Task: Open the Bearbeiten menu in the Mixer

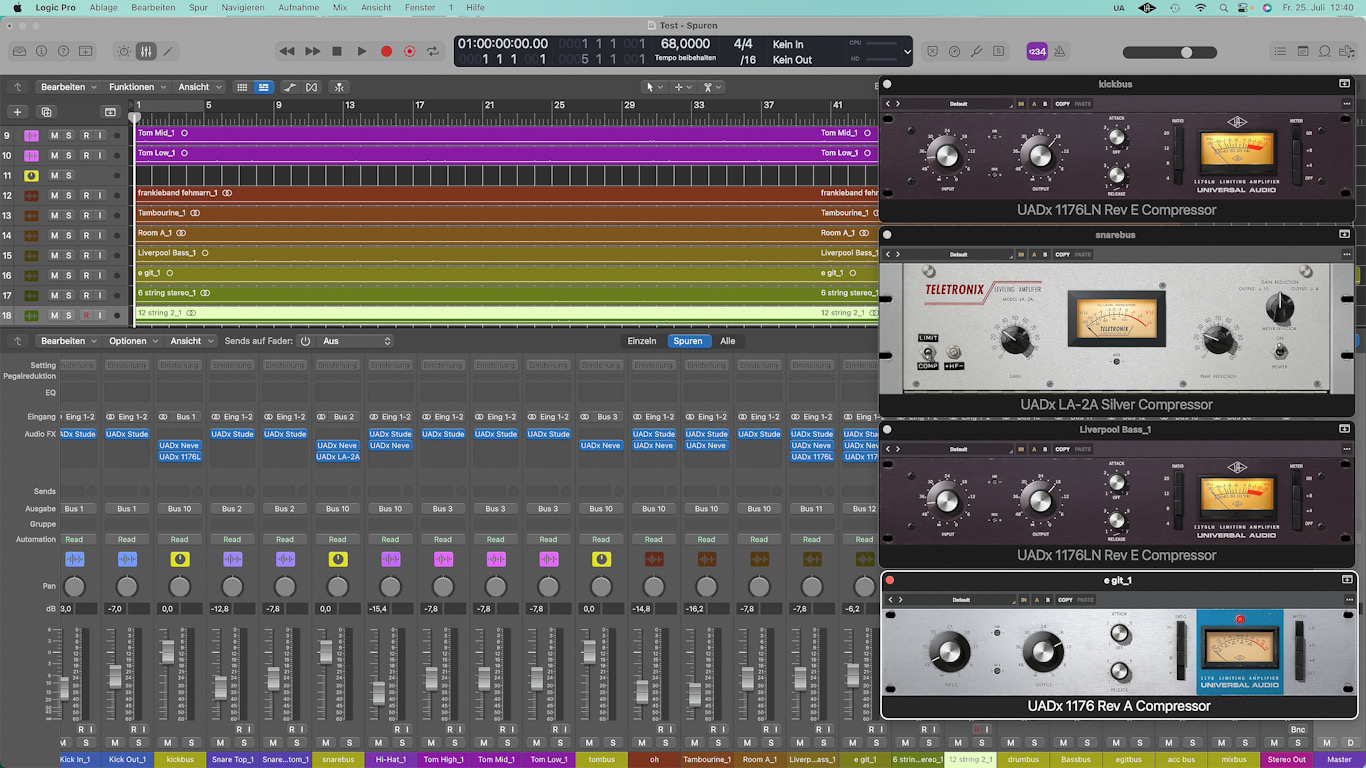Action: [68, 341]
